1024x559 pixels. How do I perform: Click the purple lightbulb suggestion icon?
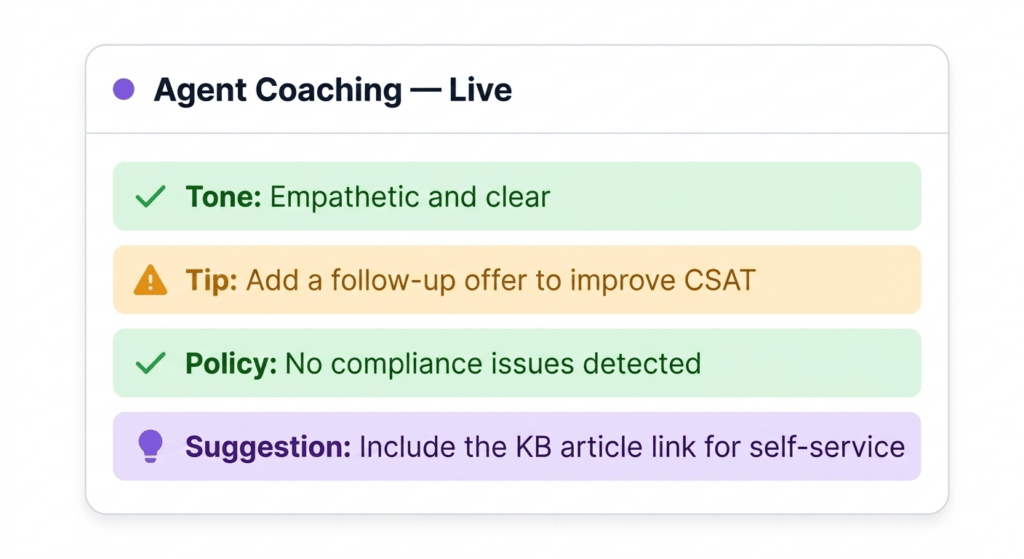[x=150, y=446]
